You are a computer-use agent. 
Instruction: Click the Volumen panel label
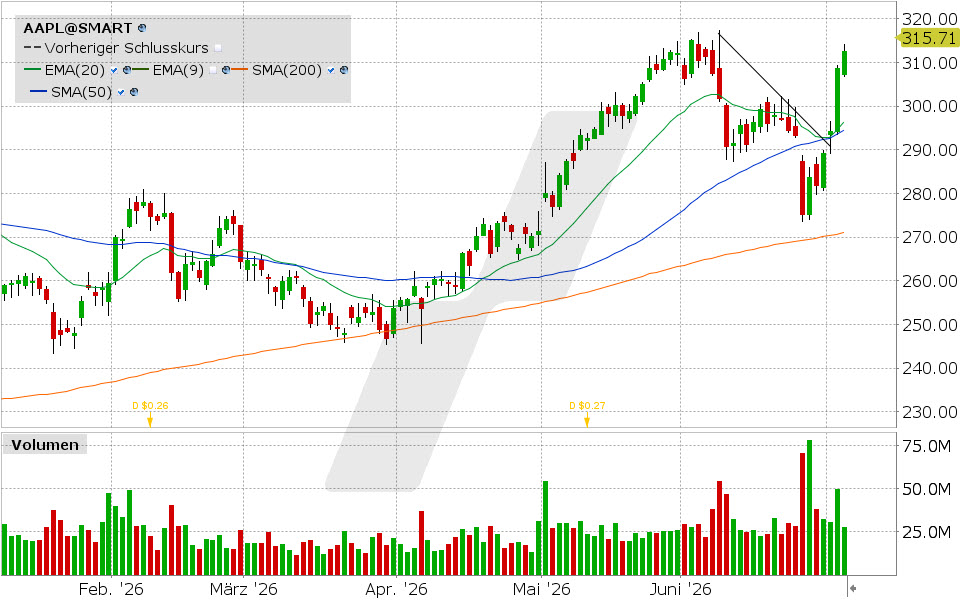(x=45, y=445)
